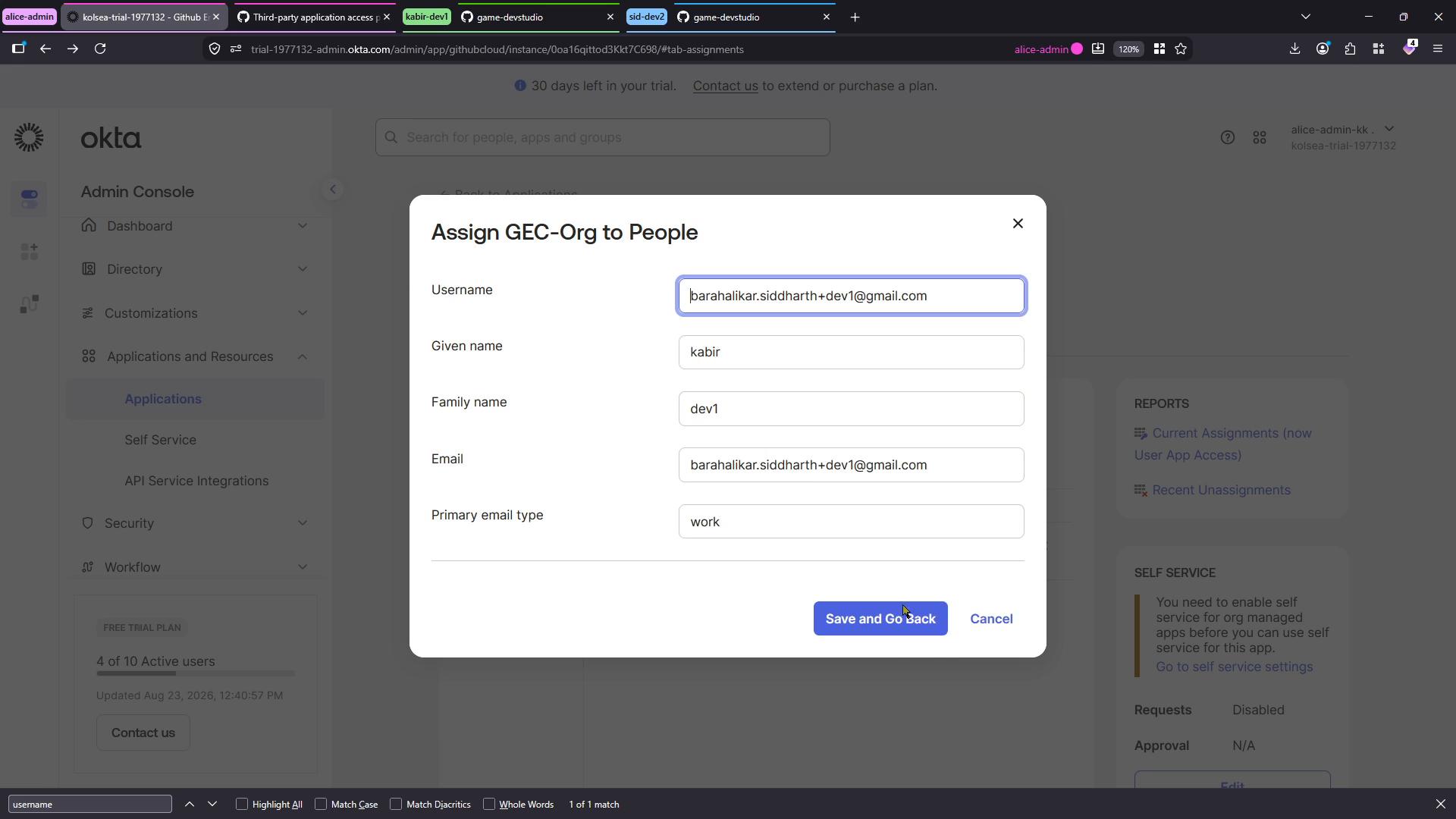
Task: Expand the Directory section
Action: [x=196, y=269]
